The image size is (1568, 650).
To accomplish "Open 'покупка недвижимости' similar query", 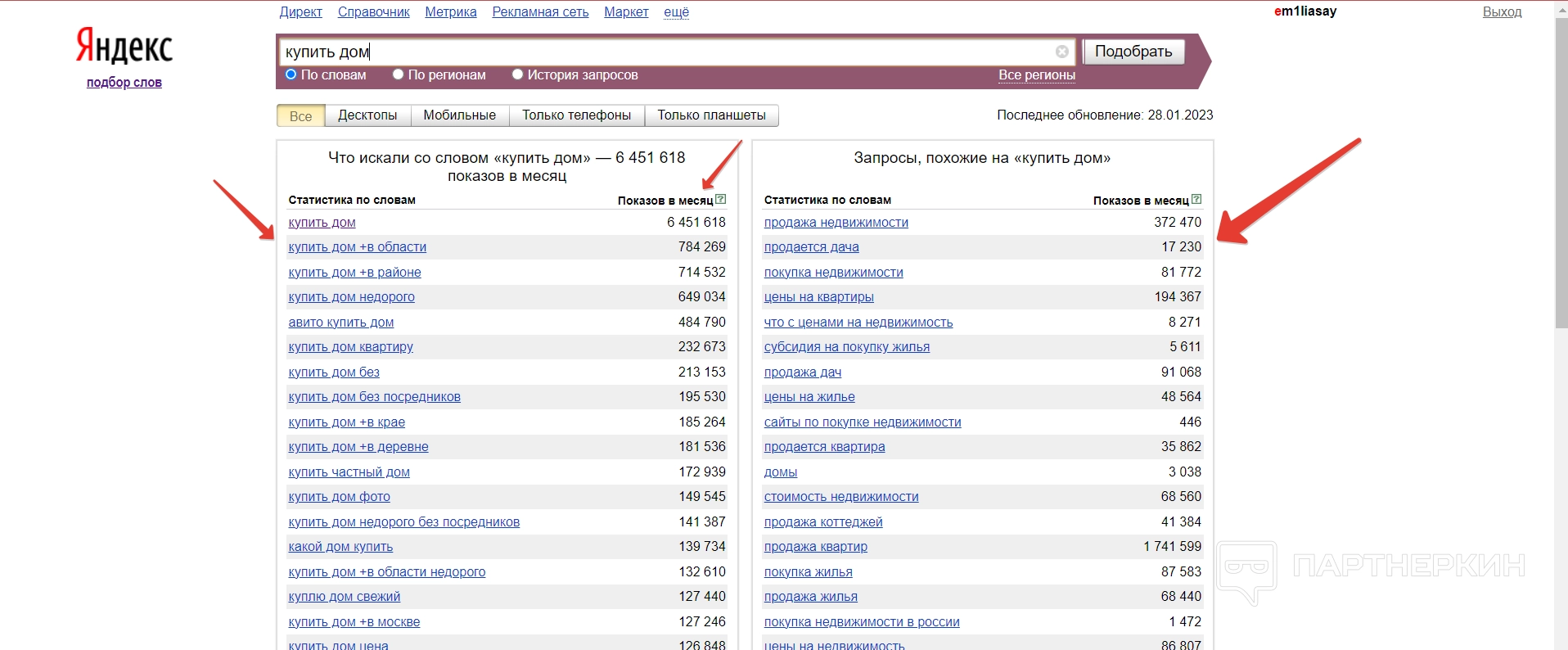I will click(833, 273).
